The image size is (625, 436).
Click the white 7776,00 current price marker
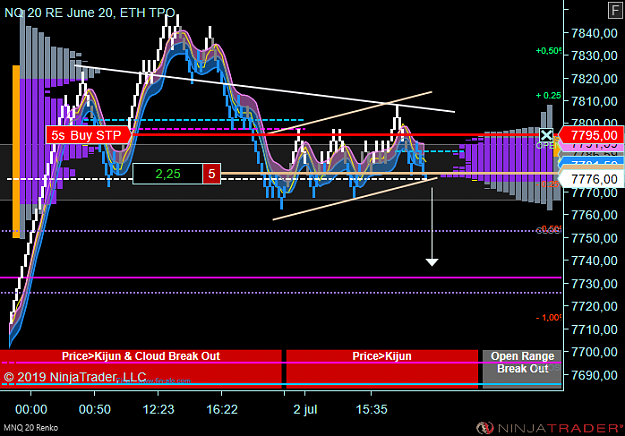click(x=593, y=179)
